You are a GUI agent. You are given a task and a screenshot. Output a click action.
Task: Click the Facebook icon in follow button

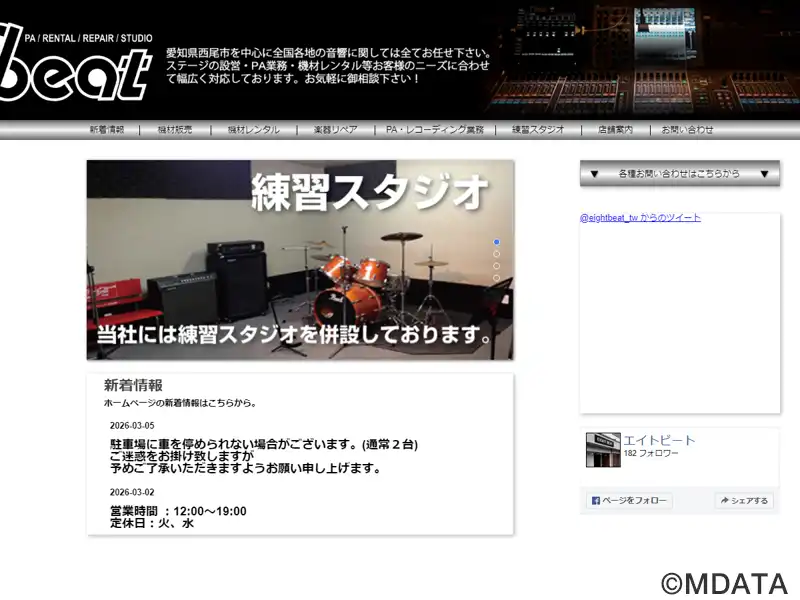[x=595, y=501]
